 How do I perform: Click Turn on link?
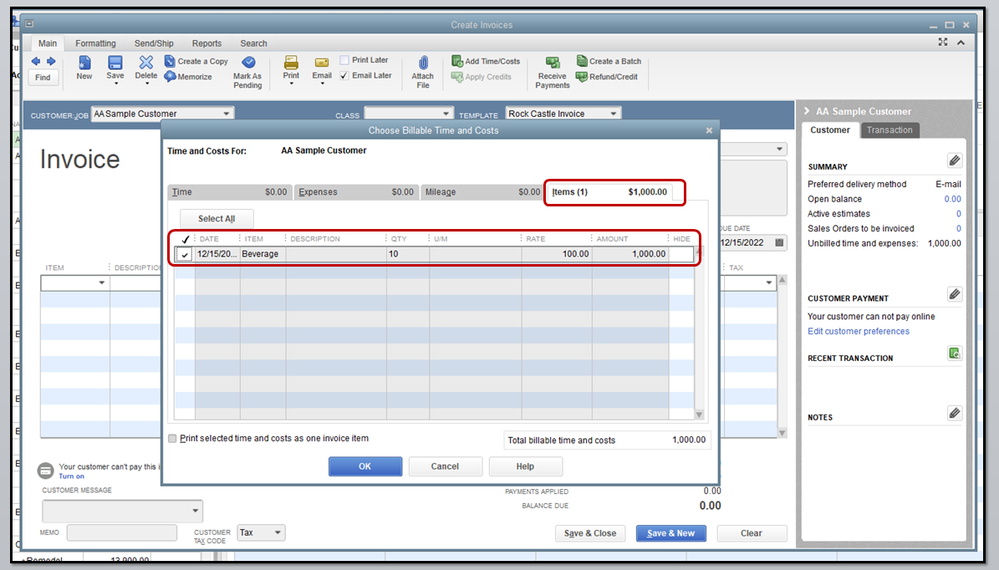click(x=71, y=476)
